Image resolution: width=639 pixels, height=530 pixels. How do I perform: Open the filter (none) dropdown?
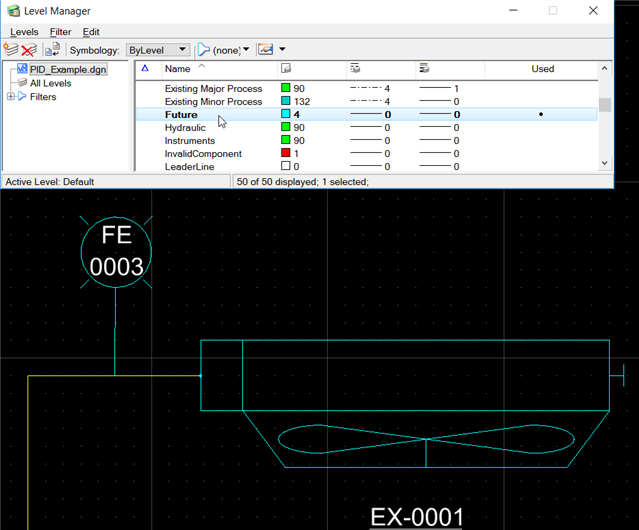tap(224, 49)
